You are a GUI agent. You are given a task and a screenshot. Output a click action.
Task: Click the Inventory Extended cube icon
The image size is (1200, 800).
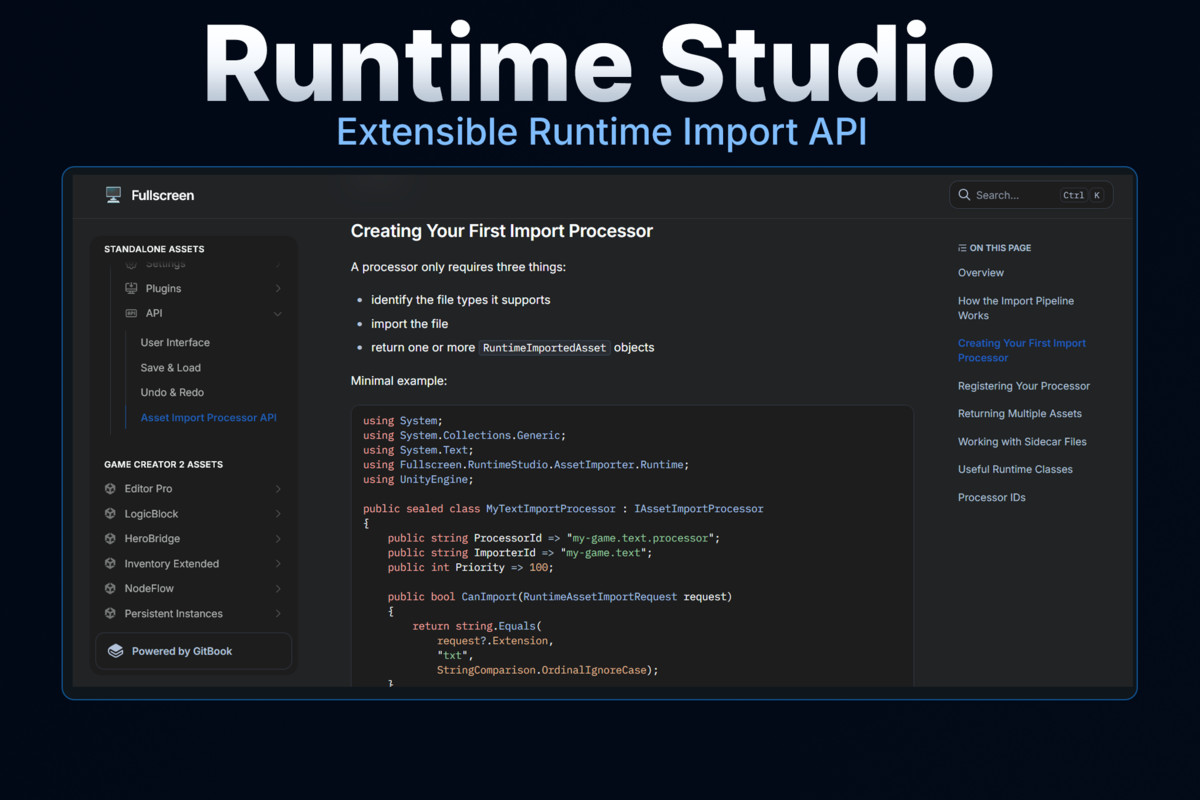(x=110, y=564)
